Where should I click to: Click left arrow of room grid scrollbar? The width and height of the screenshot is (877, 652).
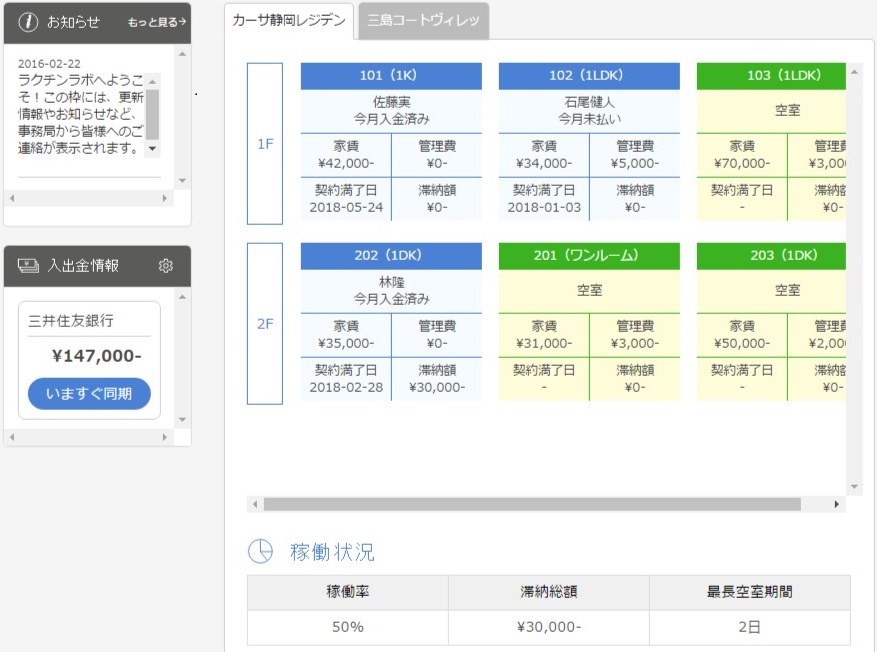tap(255, 504)
